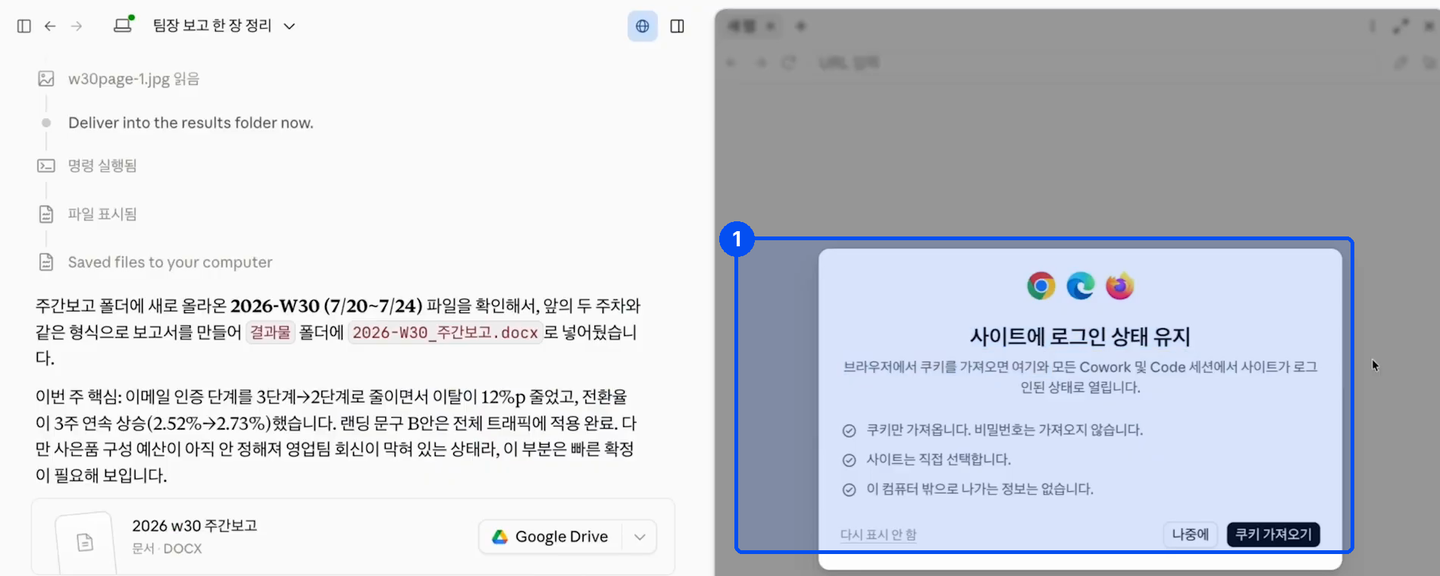This screenshot has height=576, width=1440.
Task: Click the image icon beside w30page-1.jpg
Action: [x=46, y=78]
